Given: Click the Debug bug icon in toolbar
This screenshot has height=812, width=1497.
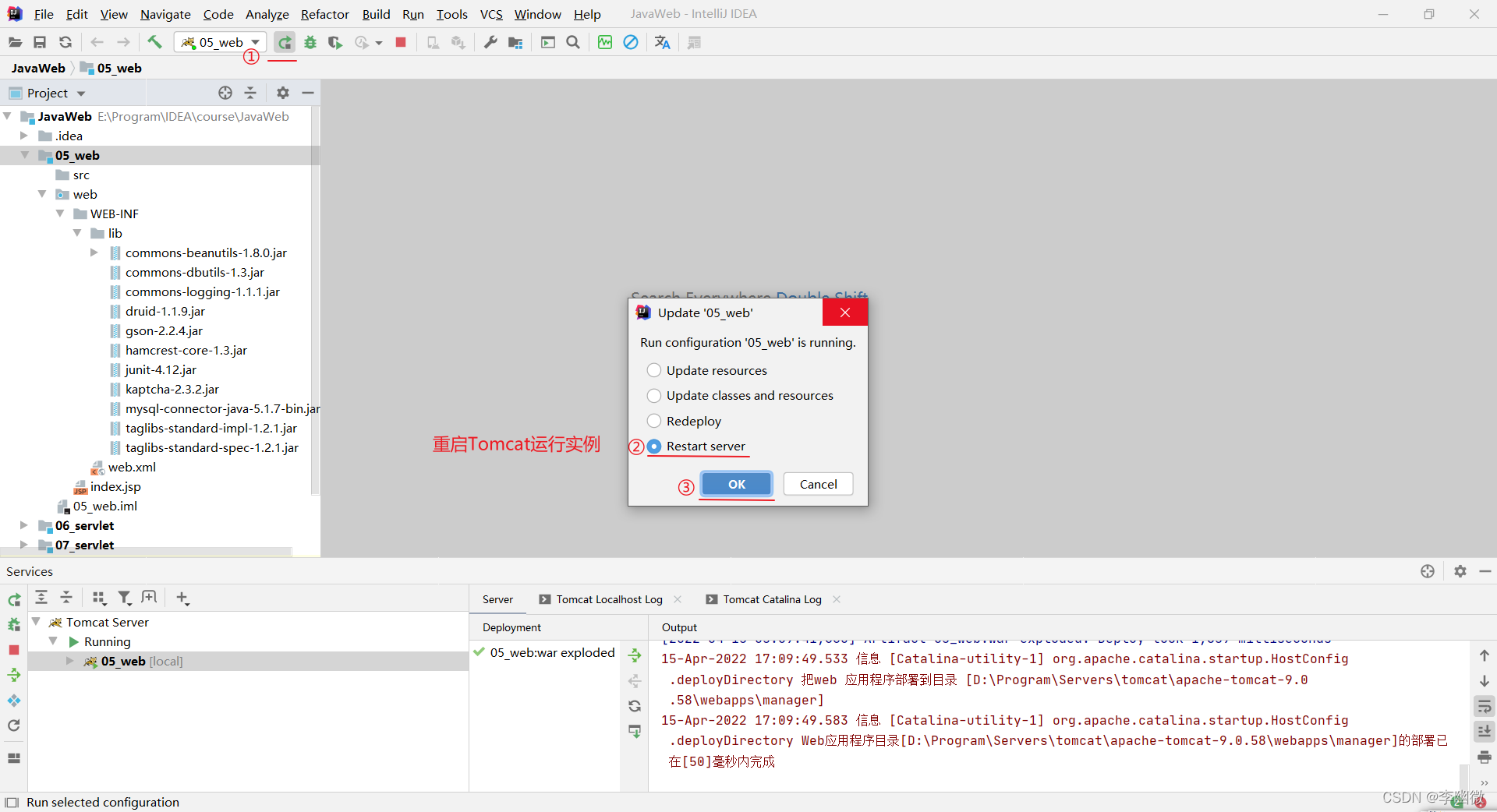Looking at the screenshot, I should tap(310, 42).
